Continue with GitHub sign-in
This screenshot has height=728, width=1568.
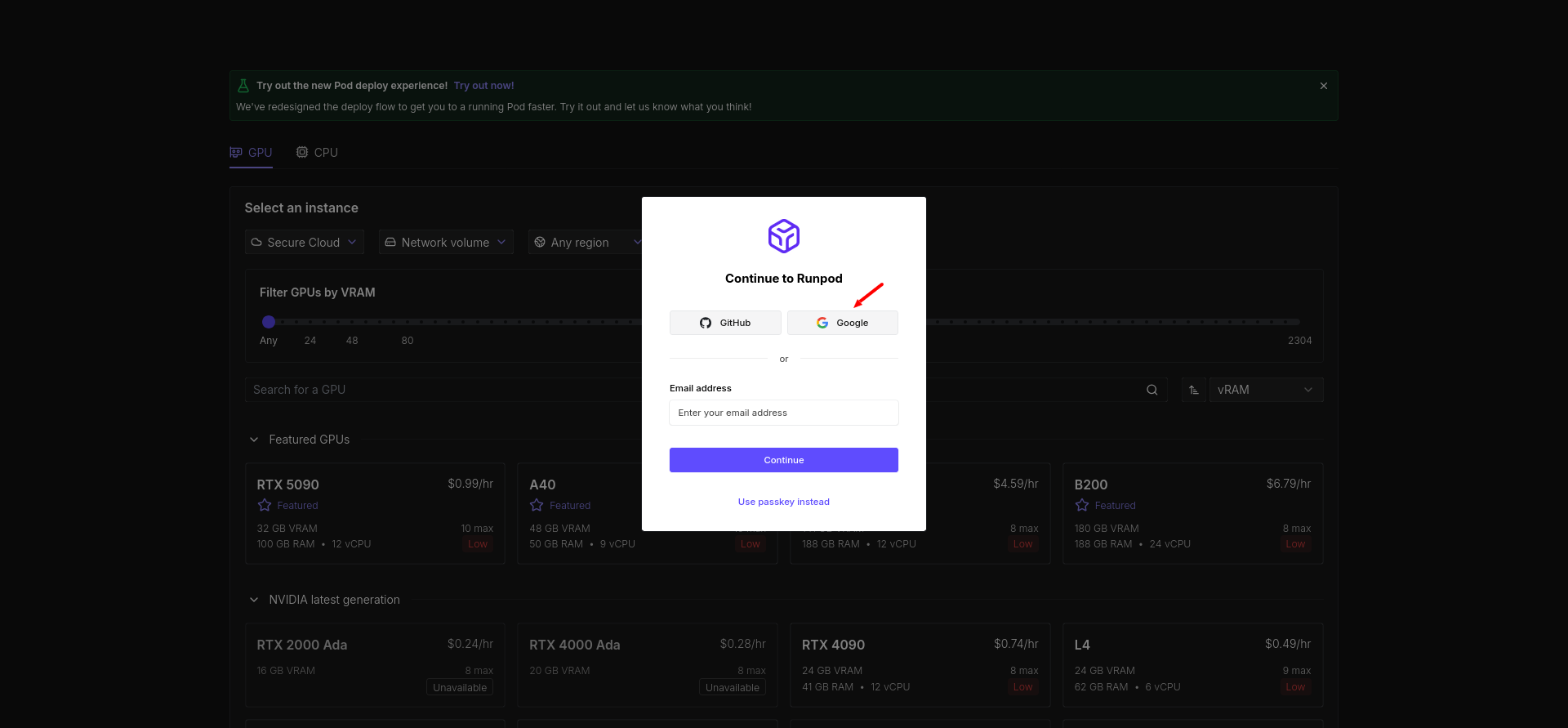[x=725, y=323]
